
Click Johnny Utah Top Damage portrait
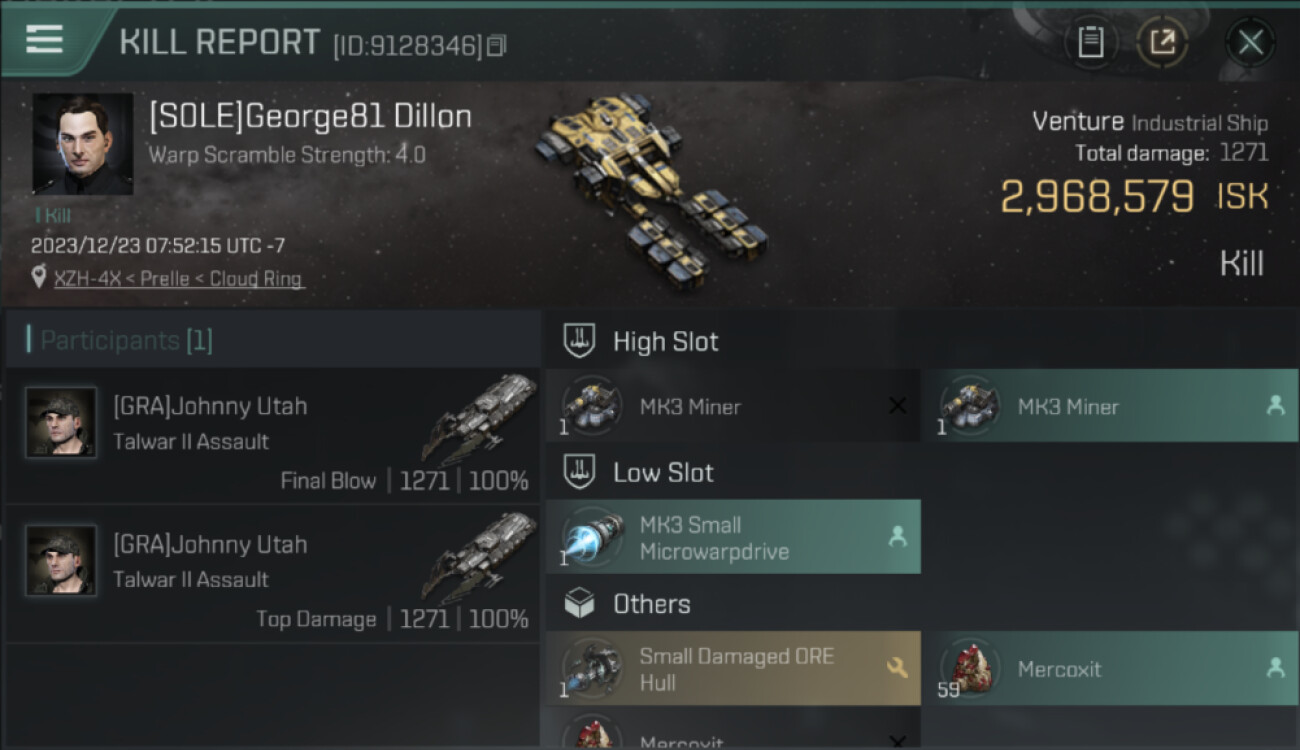pos(61,561)
